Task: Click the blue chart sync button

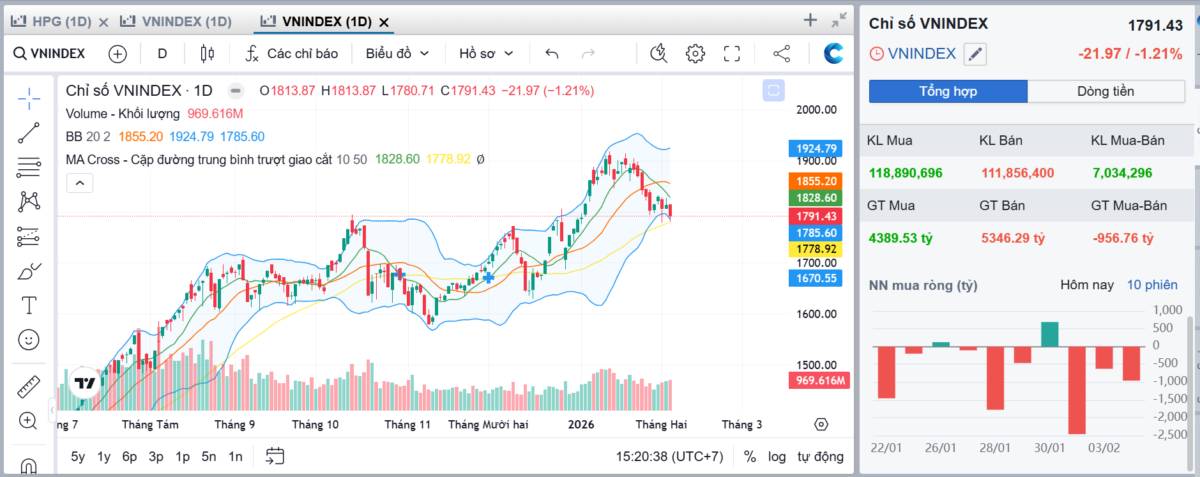Action: click(x=773, y=91)
